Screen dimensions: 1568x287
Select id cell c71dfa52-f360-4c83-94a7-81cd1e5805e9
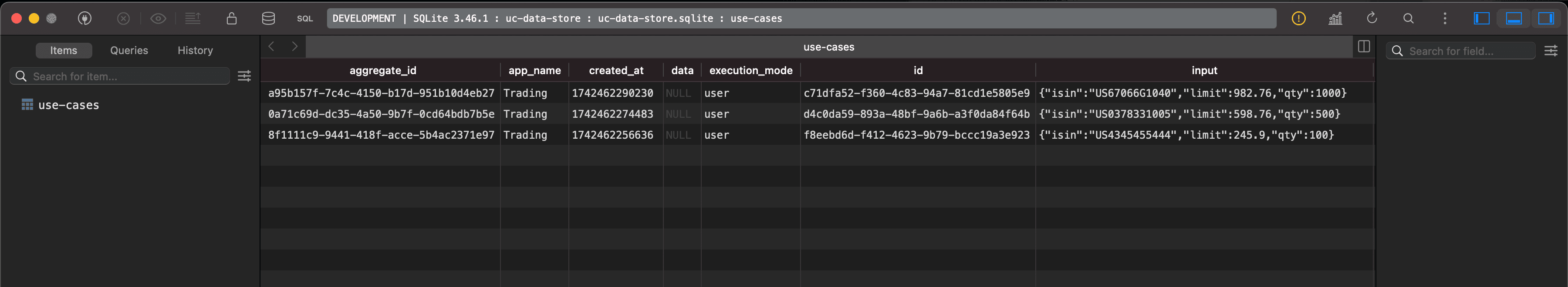click(917, 93)
